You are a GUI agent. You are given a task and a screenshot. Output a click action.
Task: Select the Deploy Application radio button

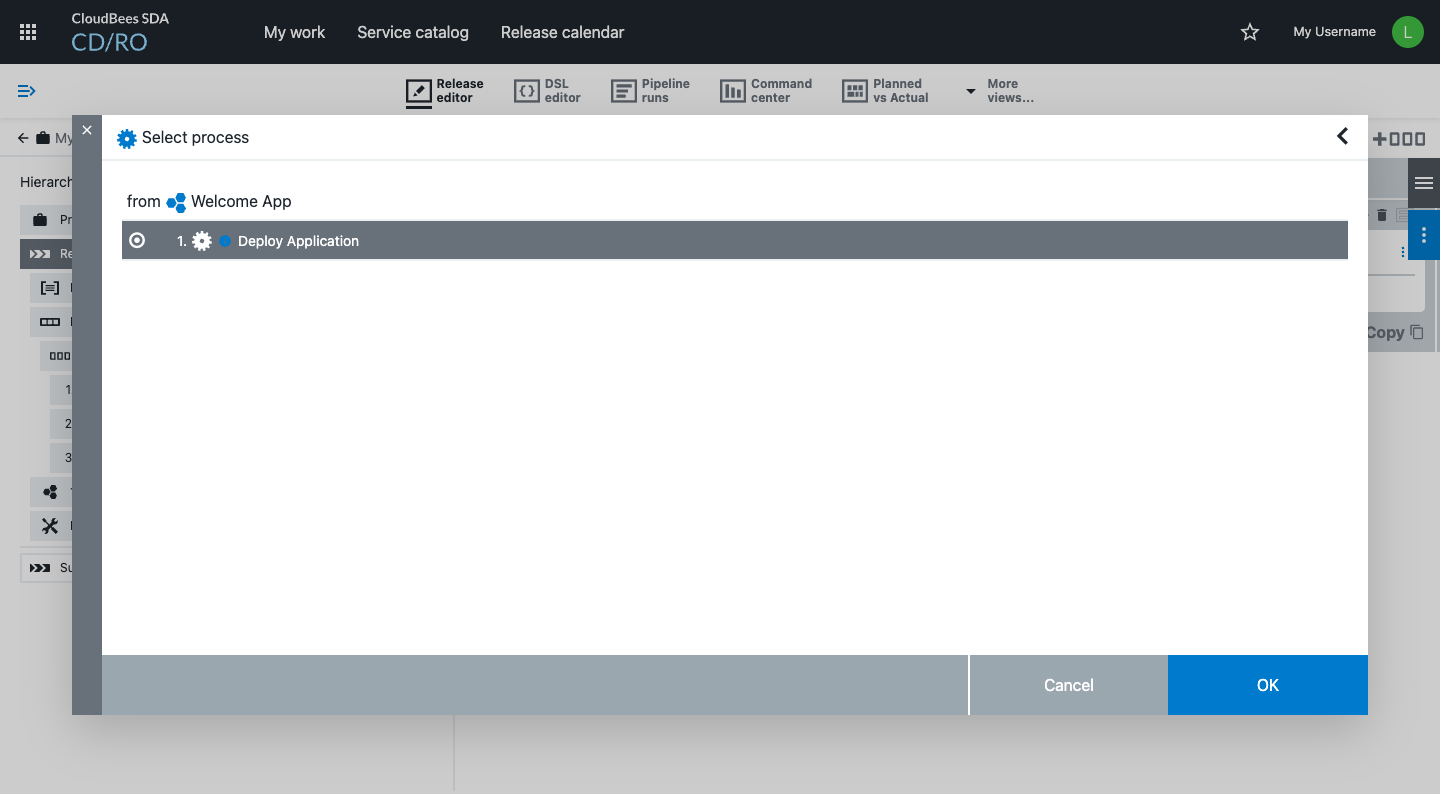coord(137,241)
